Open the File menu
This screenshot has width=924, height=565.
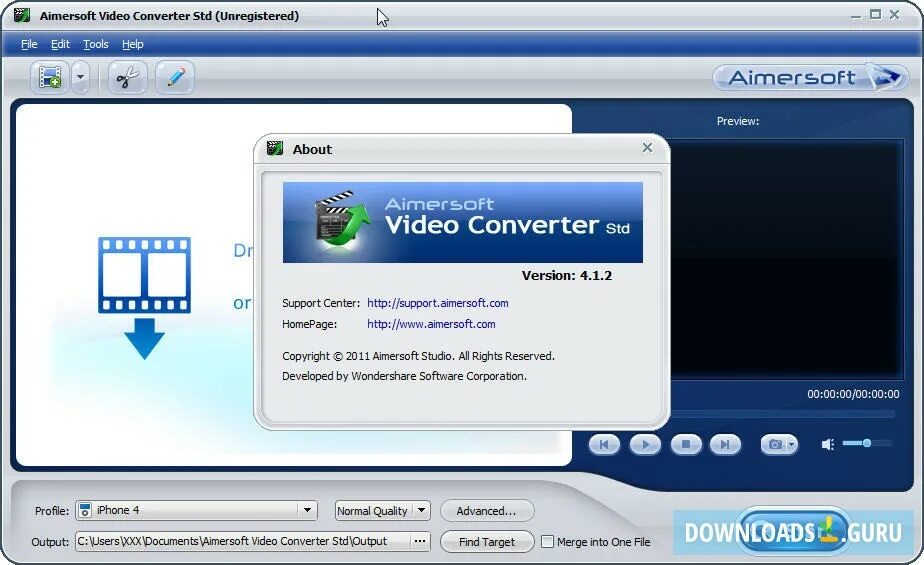tap(29, 44)
